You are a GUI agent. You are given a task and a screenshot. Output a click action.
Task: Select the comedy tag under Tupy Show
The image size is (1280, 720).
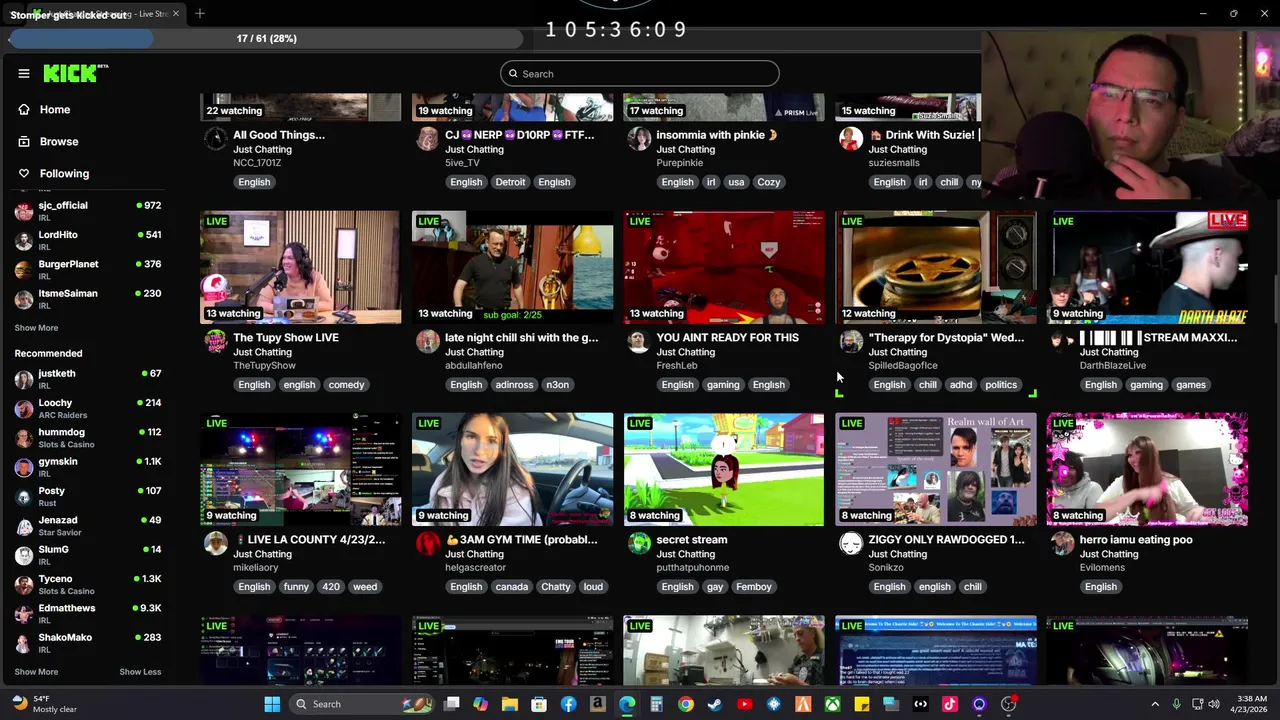pos(346,385)
